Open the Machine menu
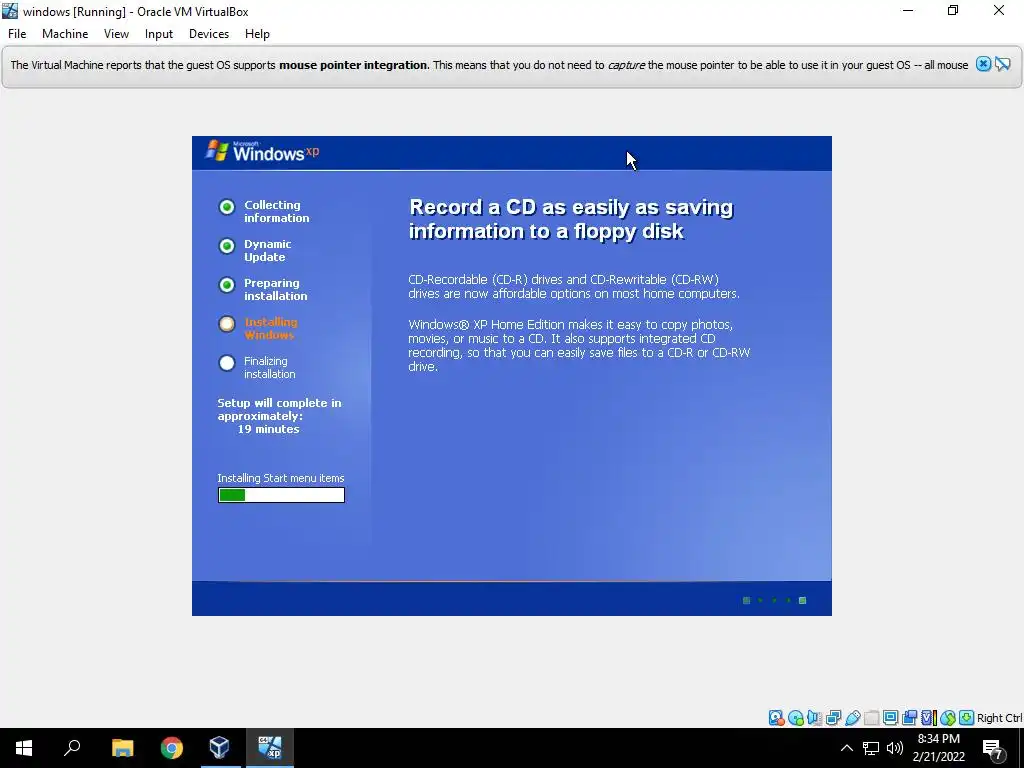The image size is (1024, 768). pyautogui.click(x=65, y=34)
